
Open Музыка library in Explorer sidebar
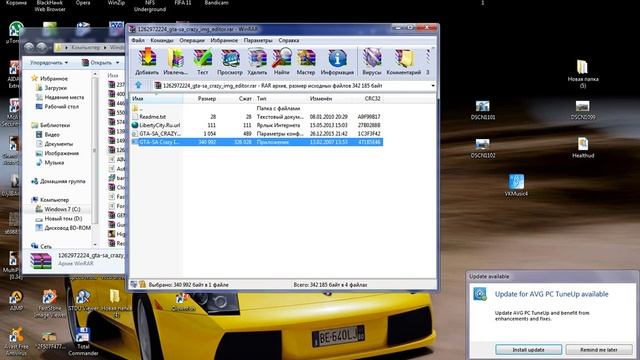click(x=50, y=163)
